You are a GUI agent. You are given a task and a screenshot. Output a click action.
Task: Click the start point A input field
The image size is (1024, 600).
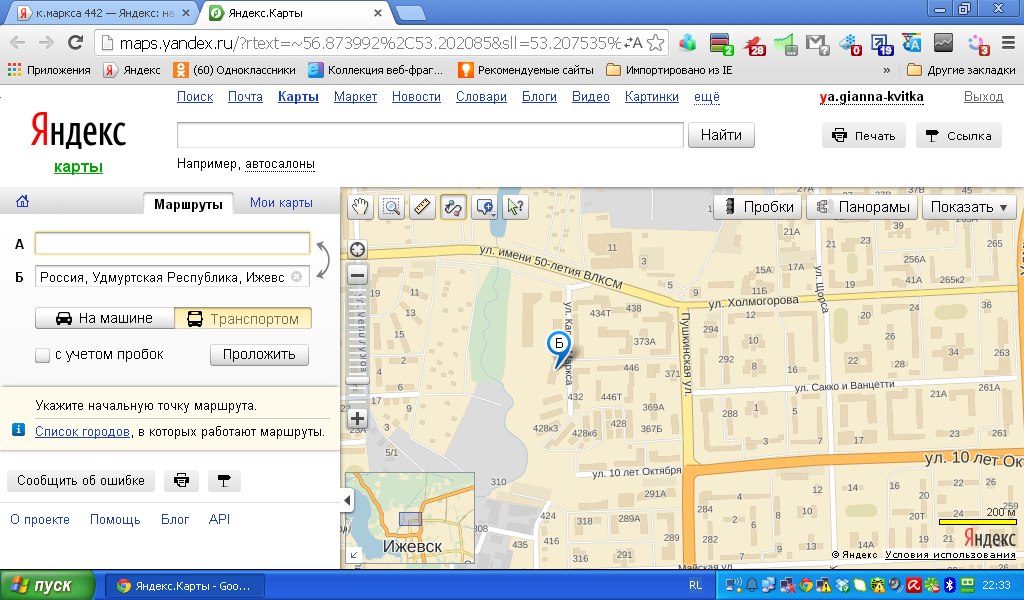coord(172,244)
